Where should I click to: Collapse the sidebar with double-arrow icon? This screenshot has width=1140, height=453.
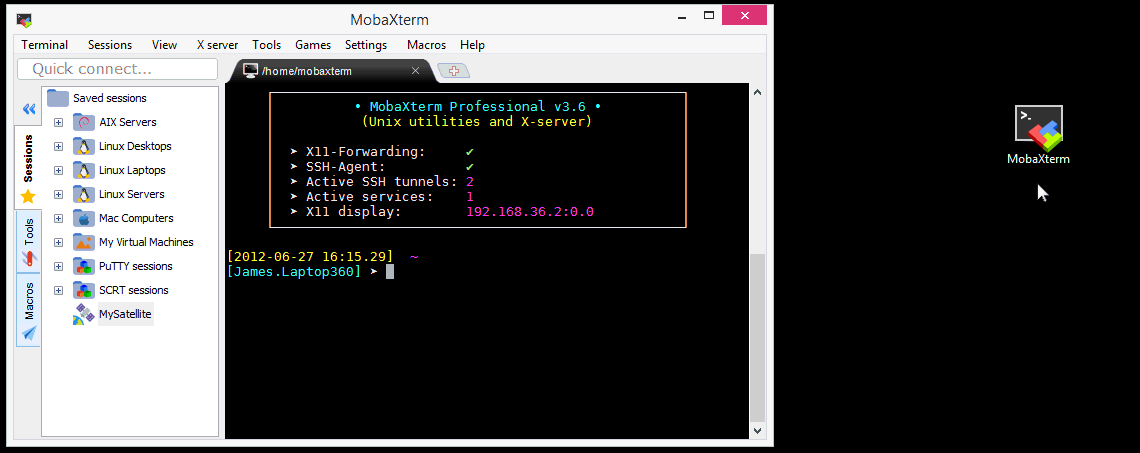coord(29,109)
